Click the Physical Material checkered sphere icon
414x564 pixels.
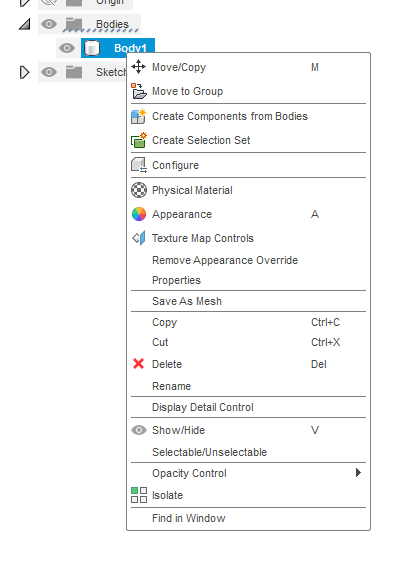(x=138, y=190)
